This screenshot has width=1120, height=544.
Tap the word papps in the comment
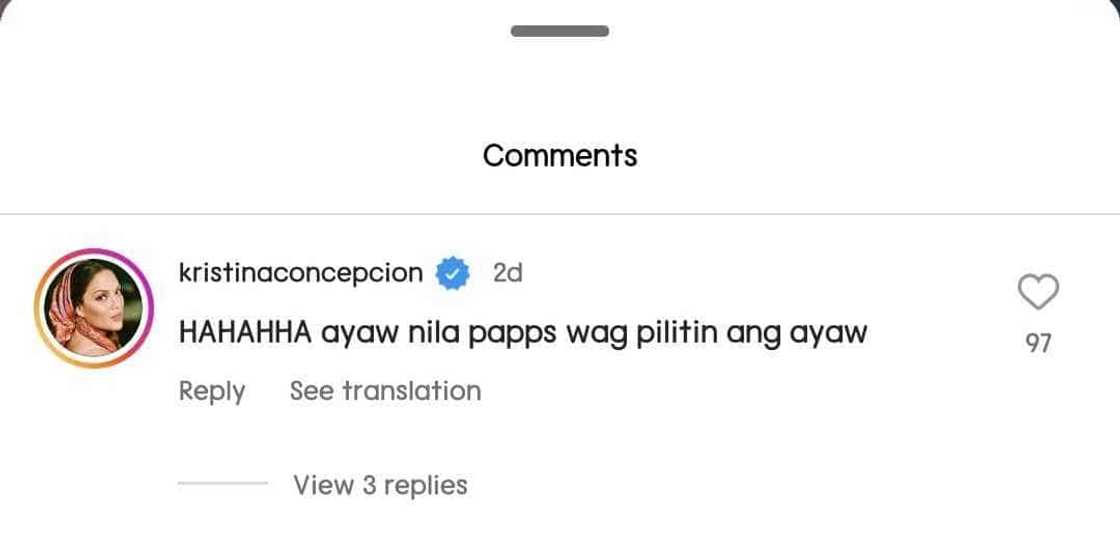(520, 333)
